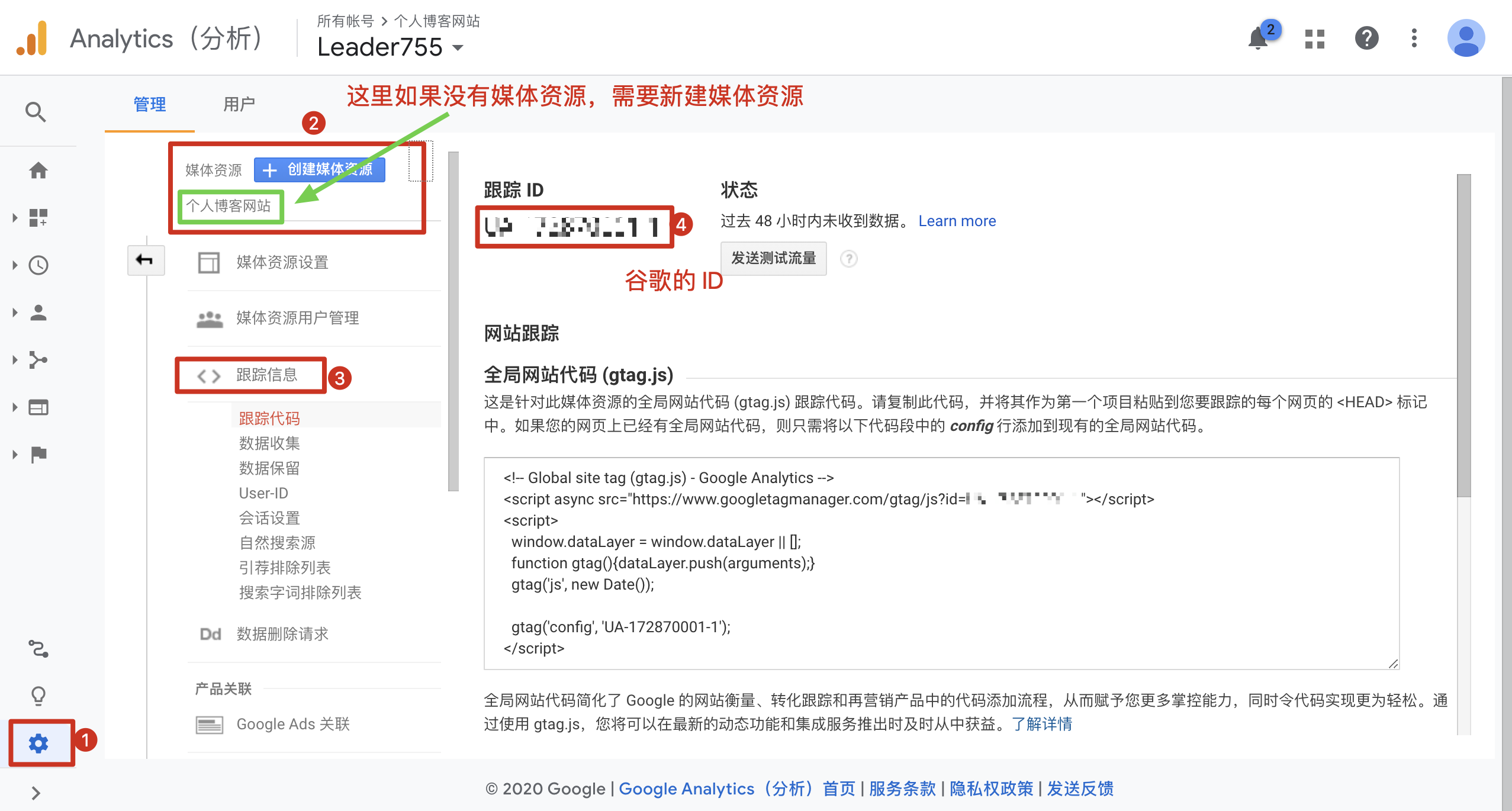Open the 隐私权政策 footer link
Screen dimensions: 1512x811
991,789
